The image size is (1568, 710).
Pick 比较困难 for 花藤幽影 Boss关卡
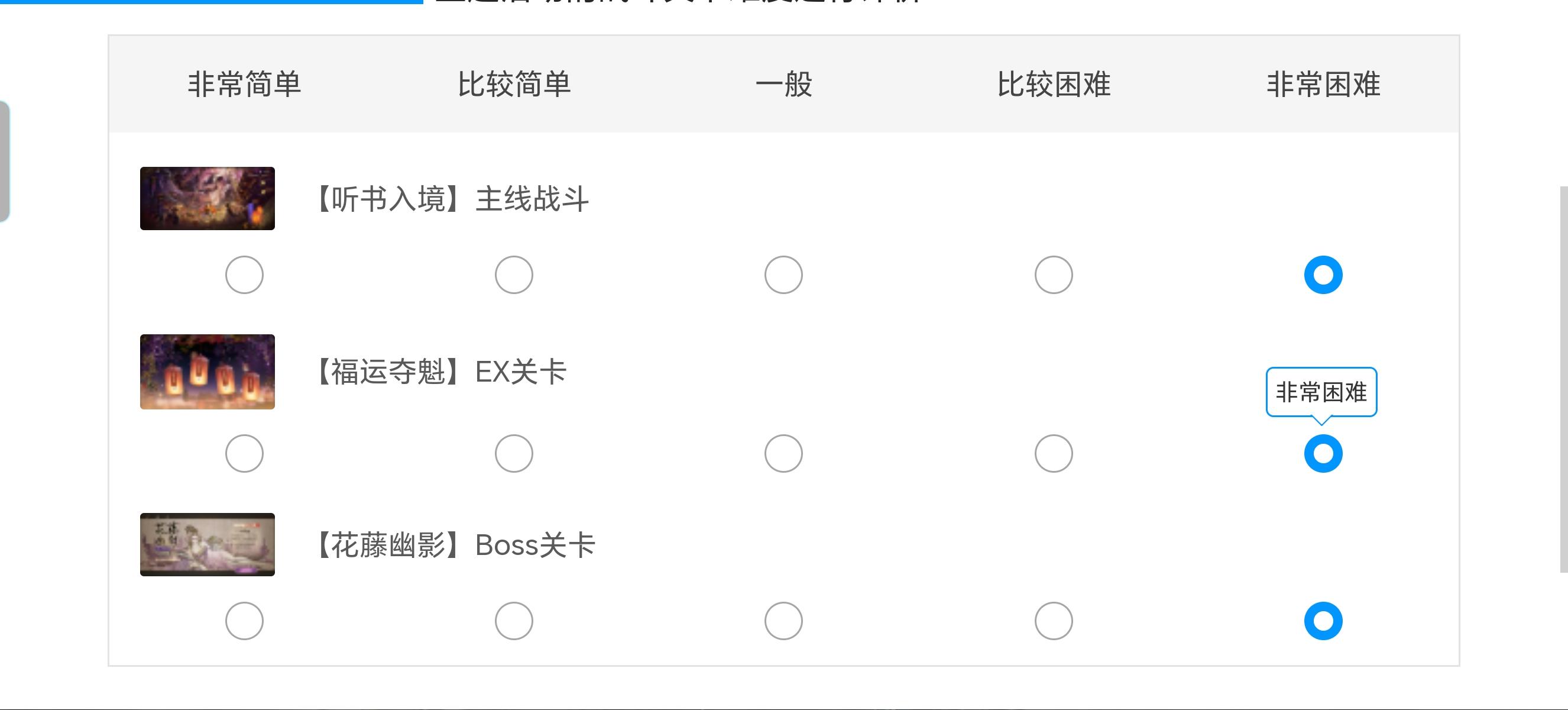click(1053, 621)
